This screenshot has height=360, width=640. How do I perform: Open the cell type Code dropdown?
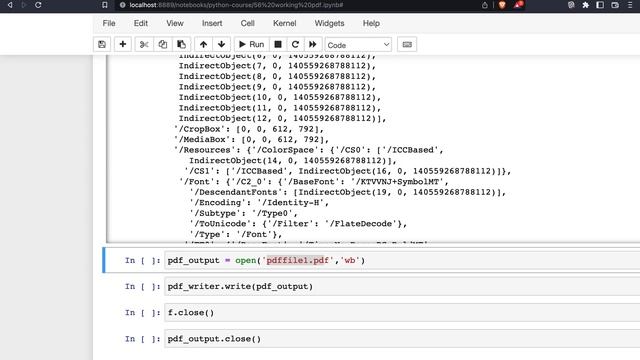(x=358, y=45)
